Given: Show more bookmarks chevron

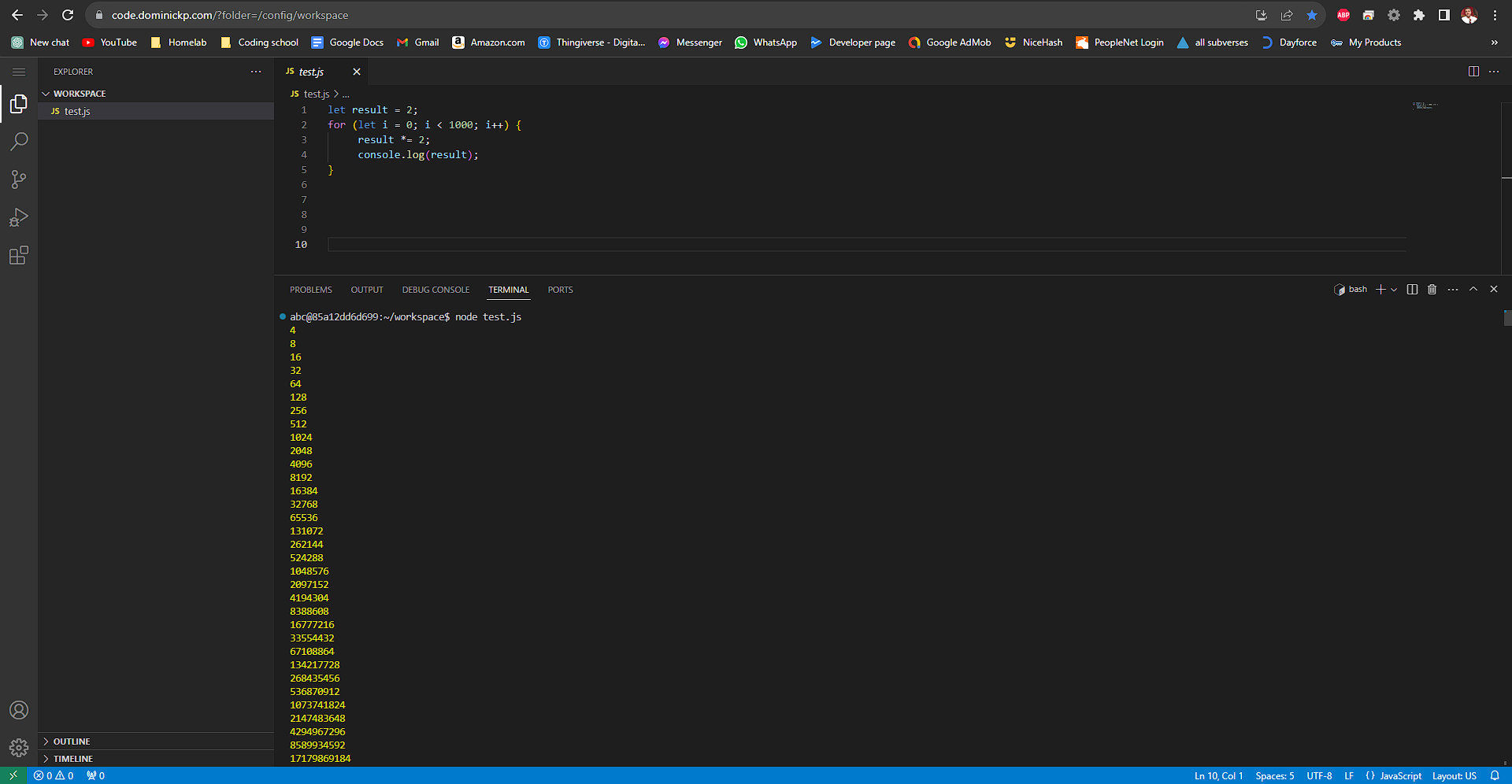Looking at the screenshot, I should pos(1494,43).
